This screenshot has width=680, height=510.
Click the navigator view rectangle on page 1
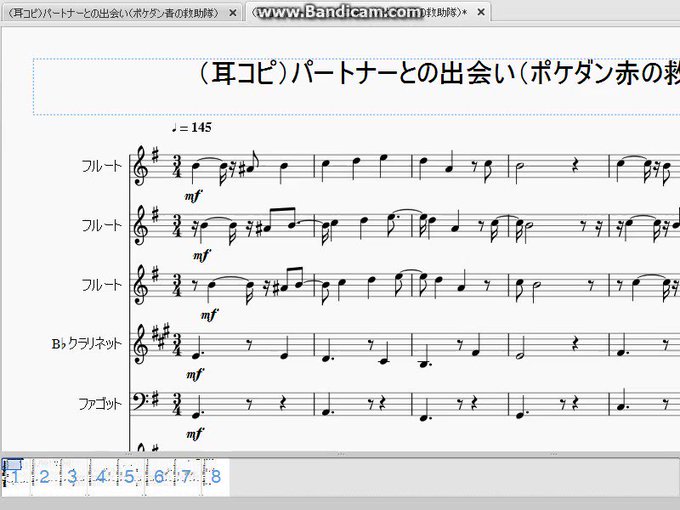pos(13,464)
